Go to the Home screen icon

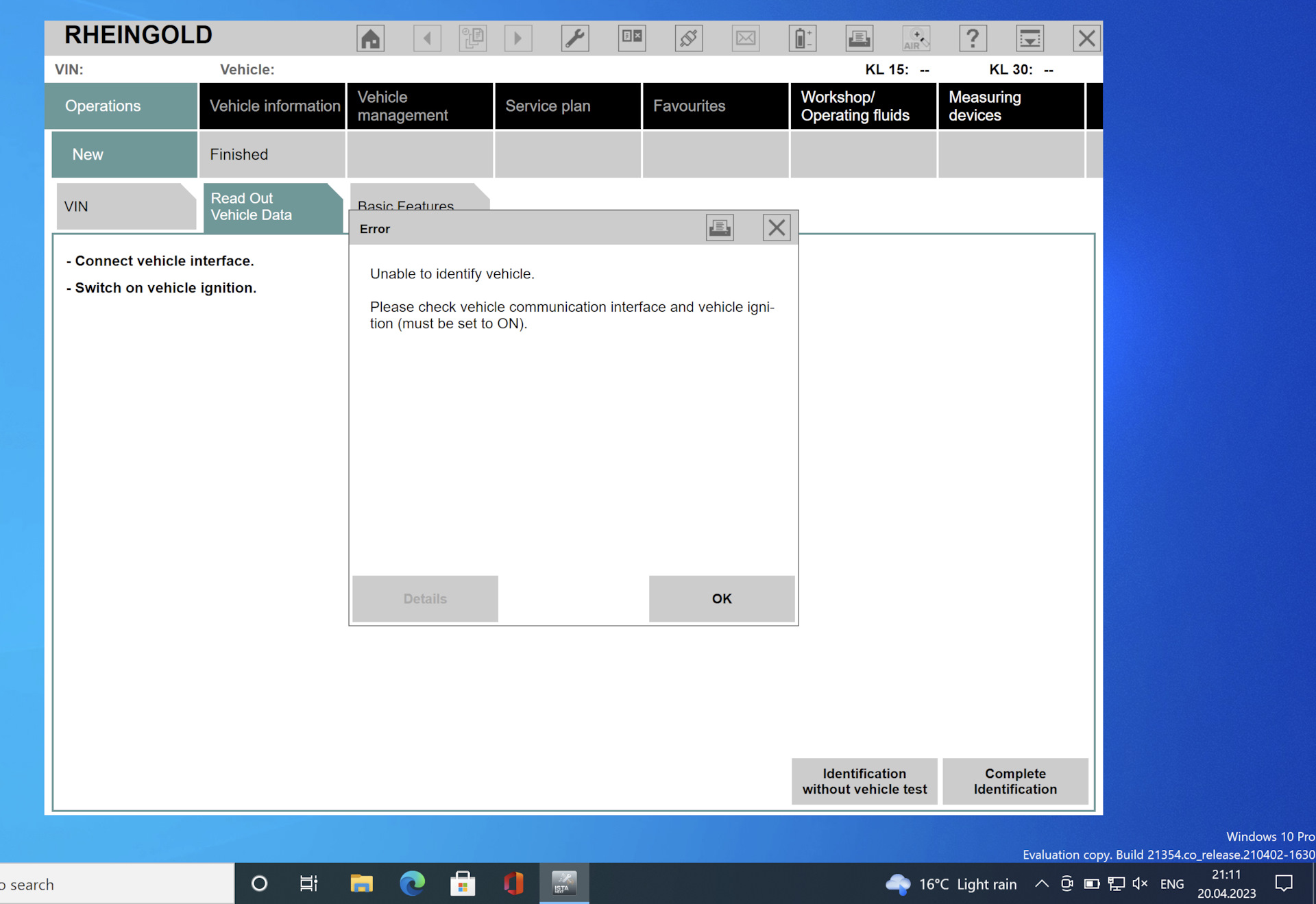click(x=370, y=38)
